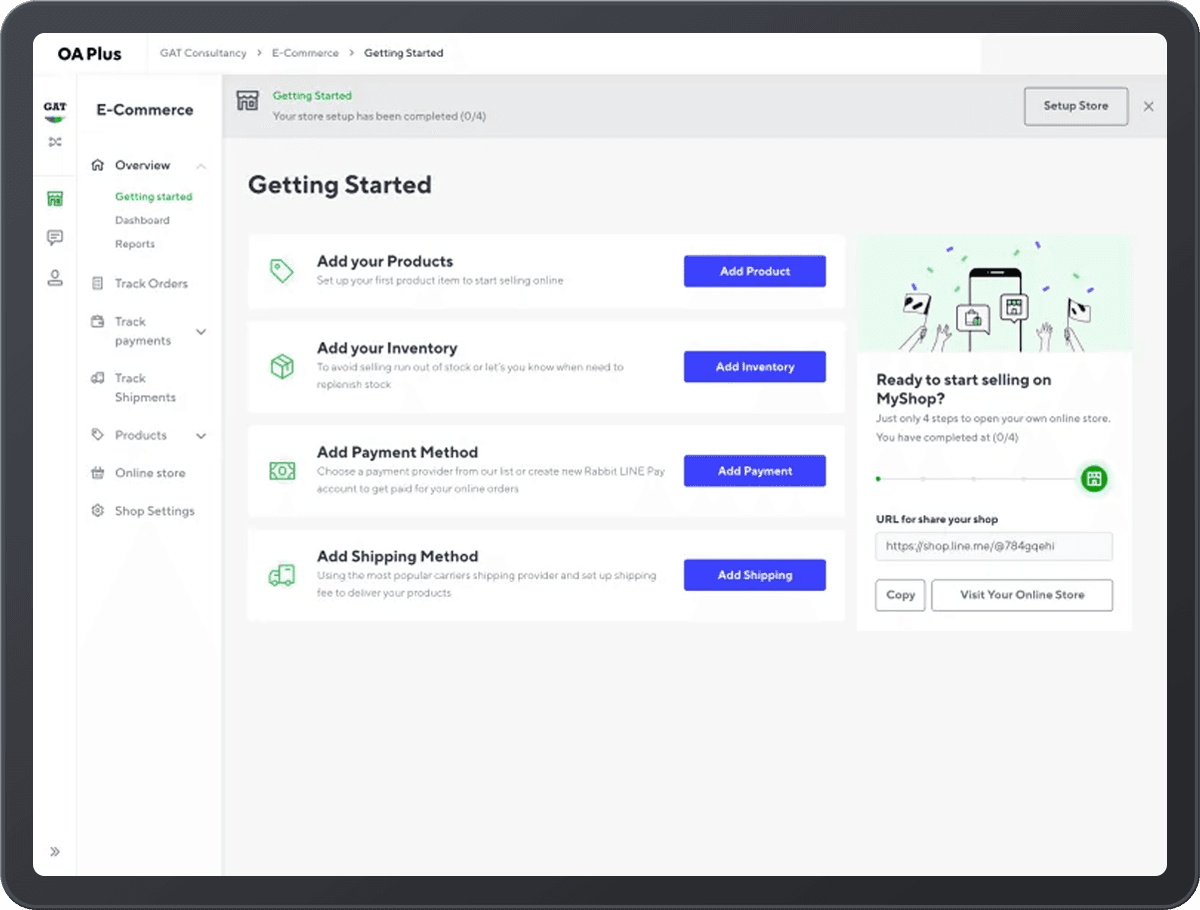1200x910 pixels.
Task: Select the shop URL input field
Action: tap(993, 546)
